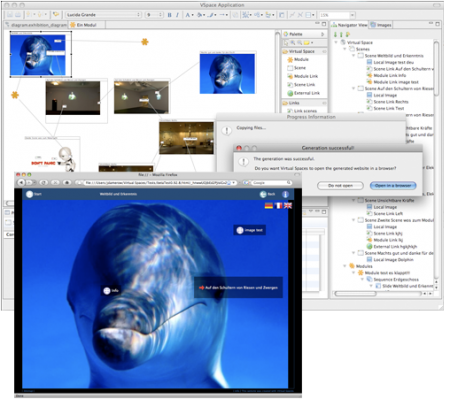Select Scene Link Rechts tree item
Image resolution: width=450 pixels, height=399 pixels.
[x=387, y=102]
